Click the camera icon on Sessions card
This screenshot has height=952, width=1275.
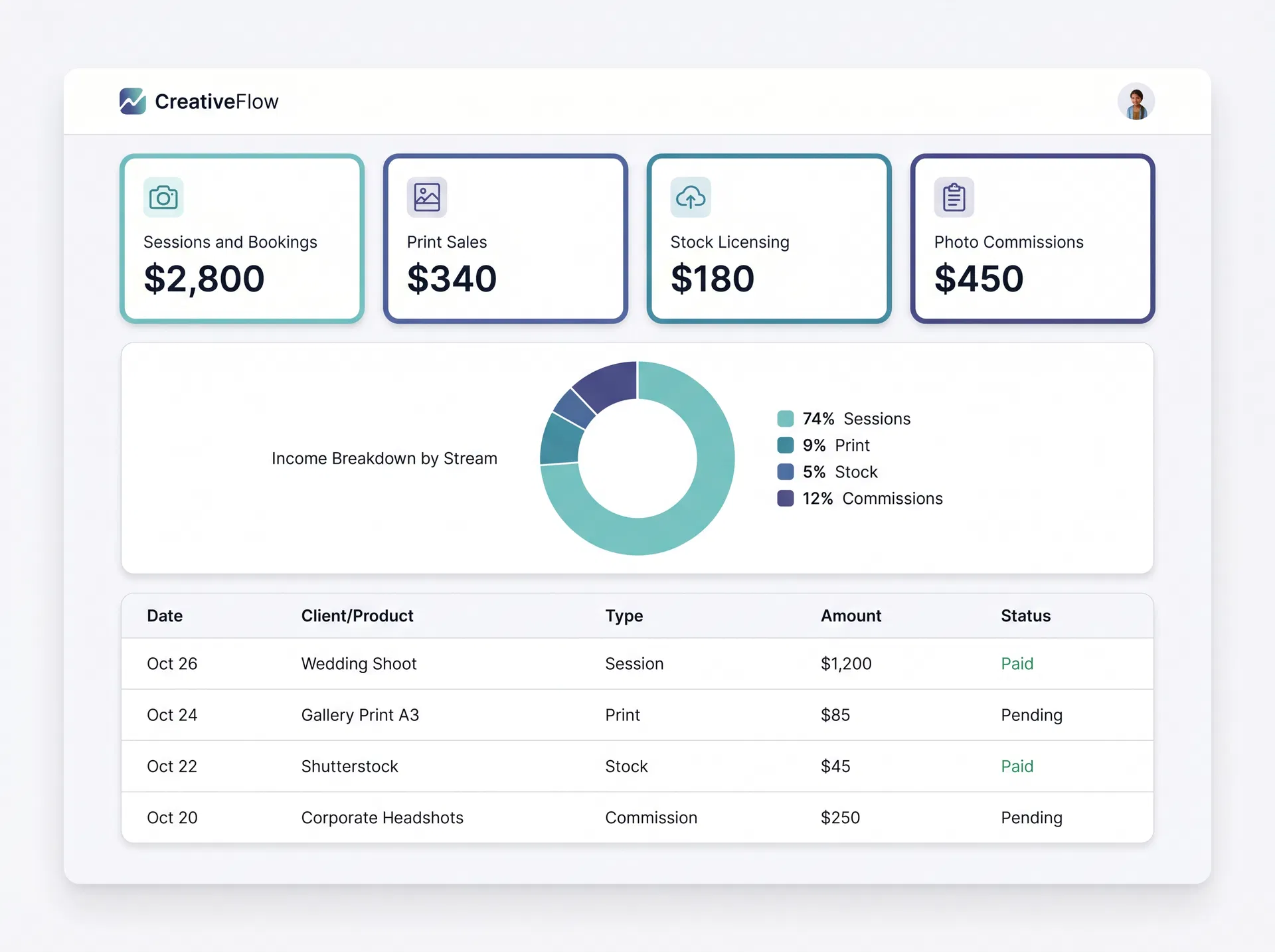[163, 197]
